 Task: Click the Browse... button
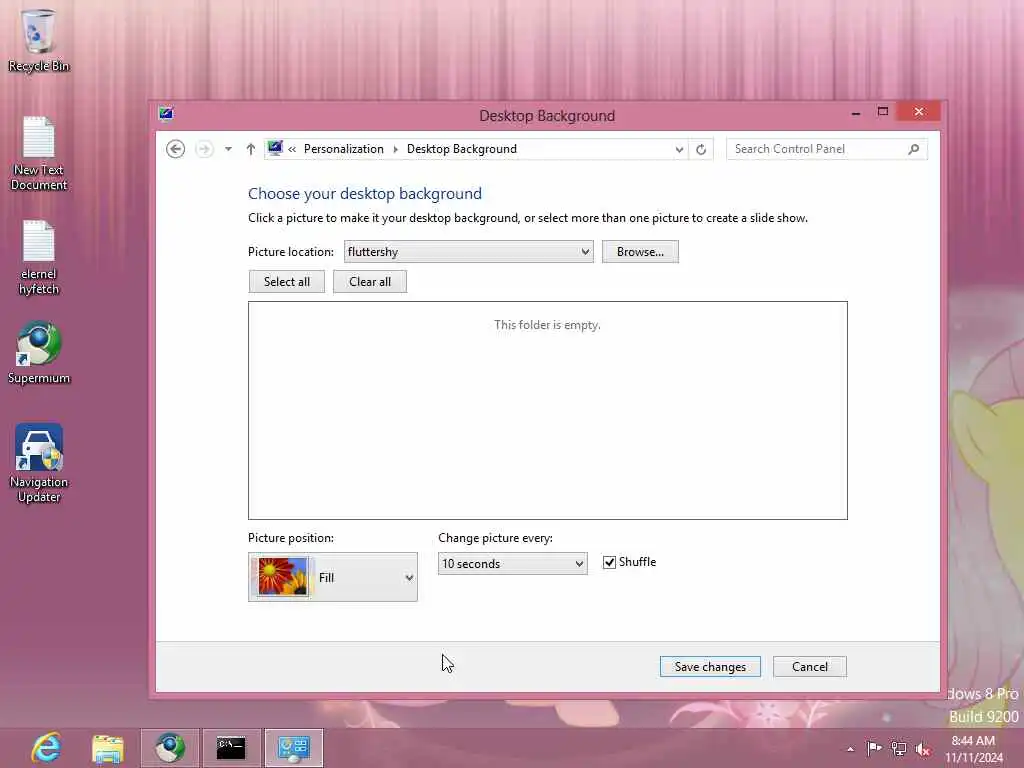pyautogui.click(x=640, y=251)
